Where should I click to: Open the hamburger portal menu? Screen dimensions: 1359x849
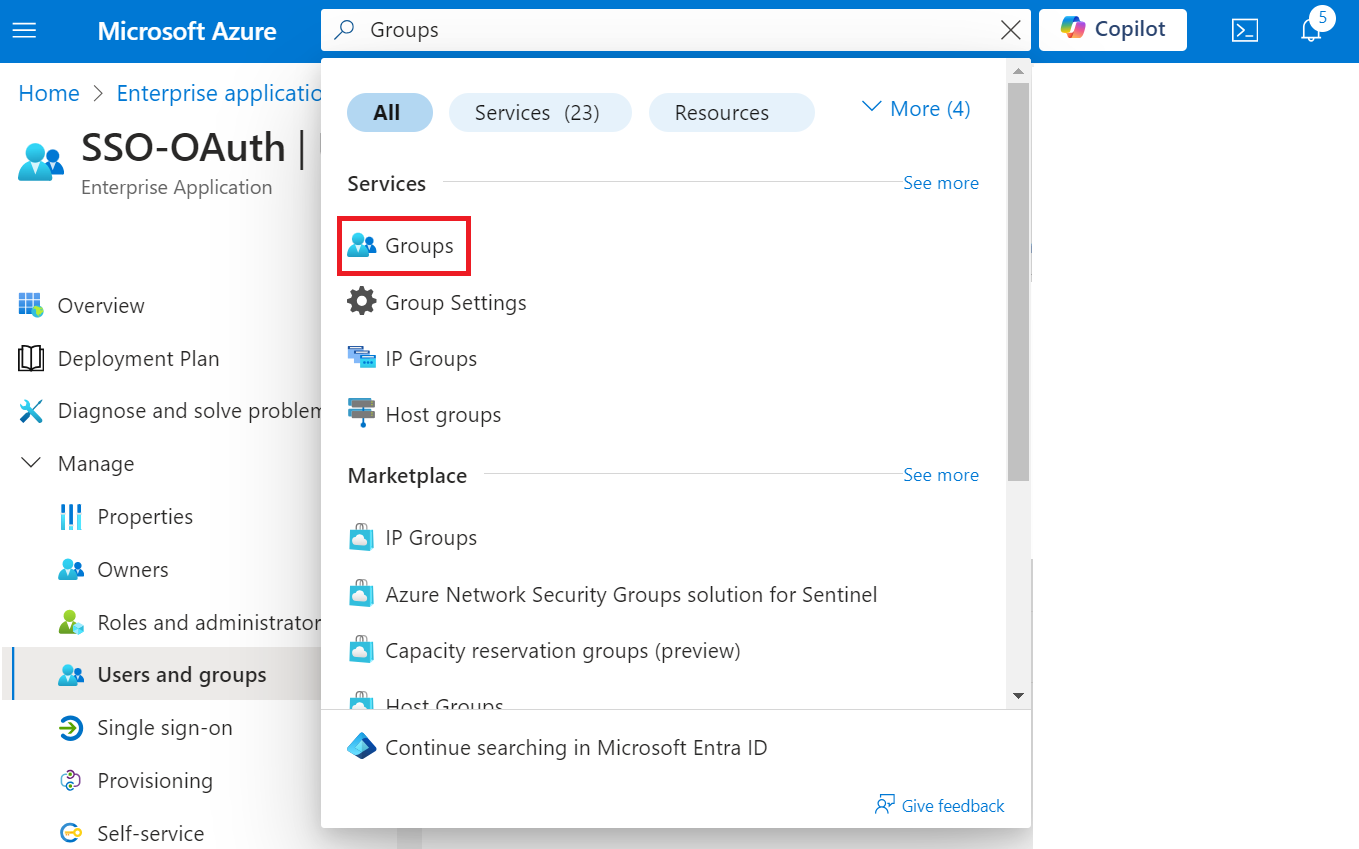24,31
